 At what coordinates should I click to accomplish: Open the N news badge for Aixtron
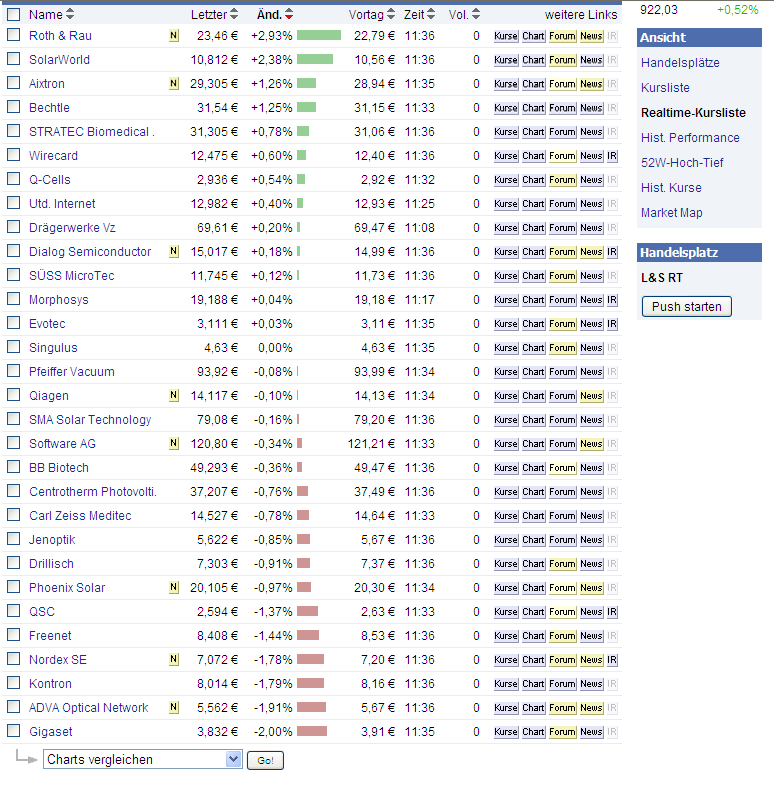(174, 84)
